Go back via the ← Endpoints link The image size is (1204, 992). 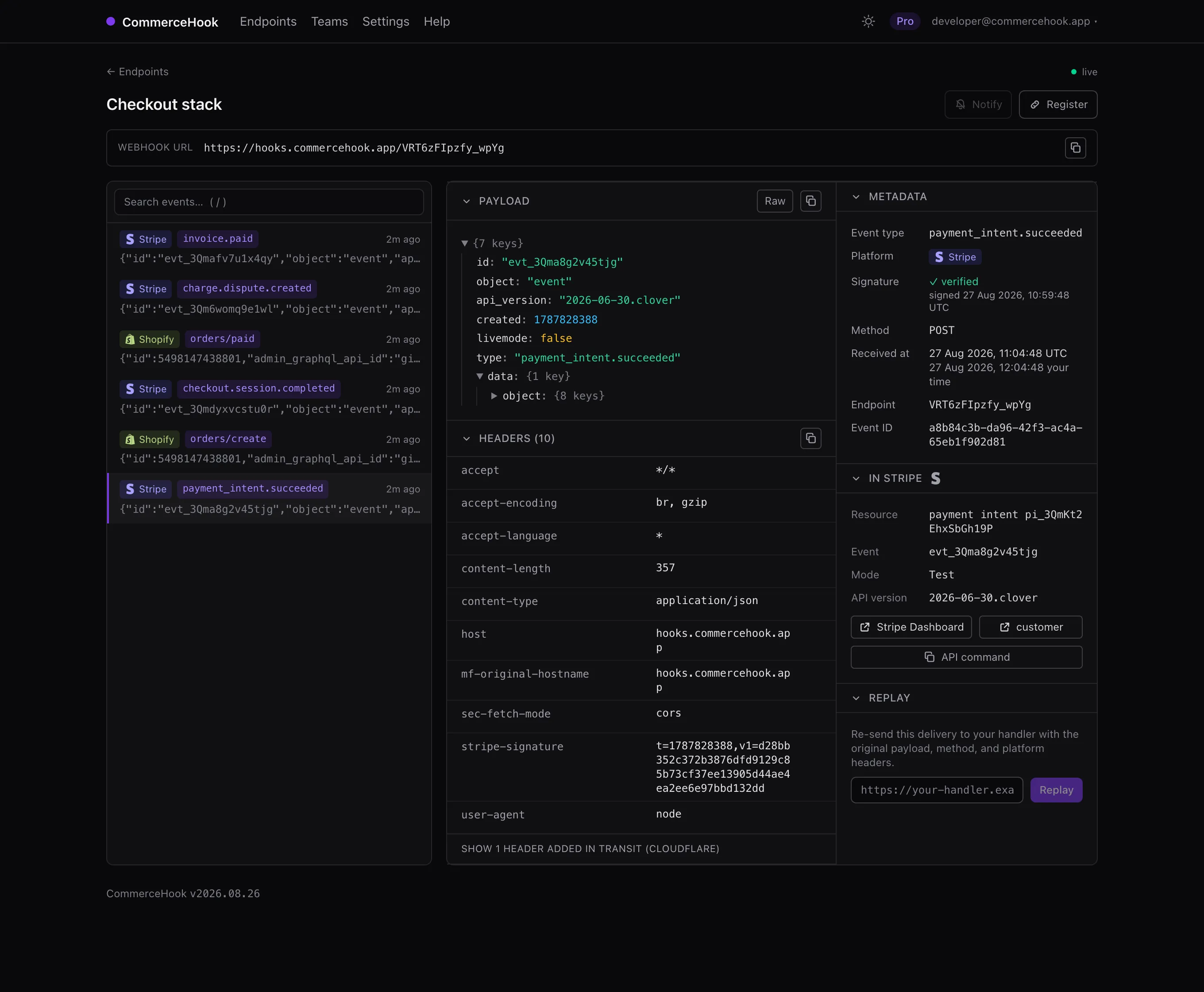click(x=138, y=71)
